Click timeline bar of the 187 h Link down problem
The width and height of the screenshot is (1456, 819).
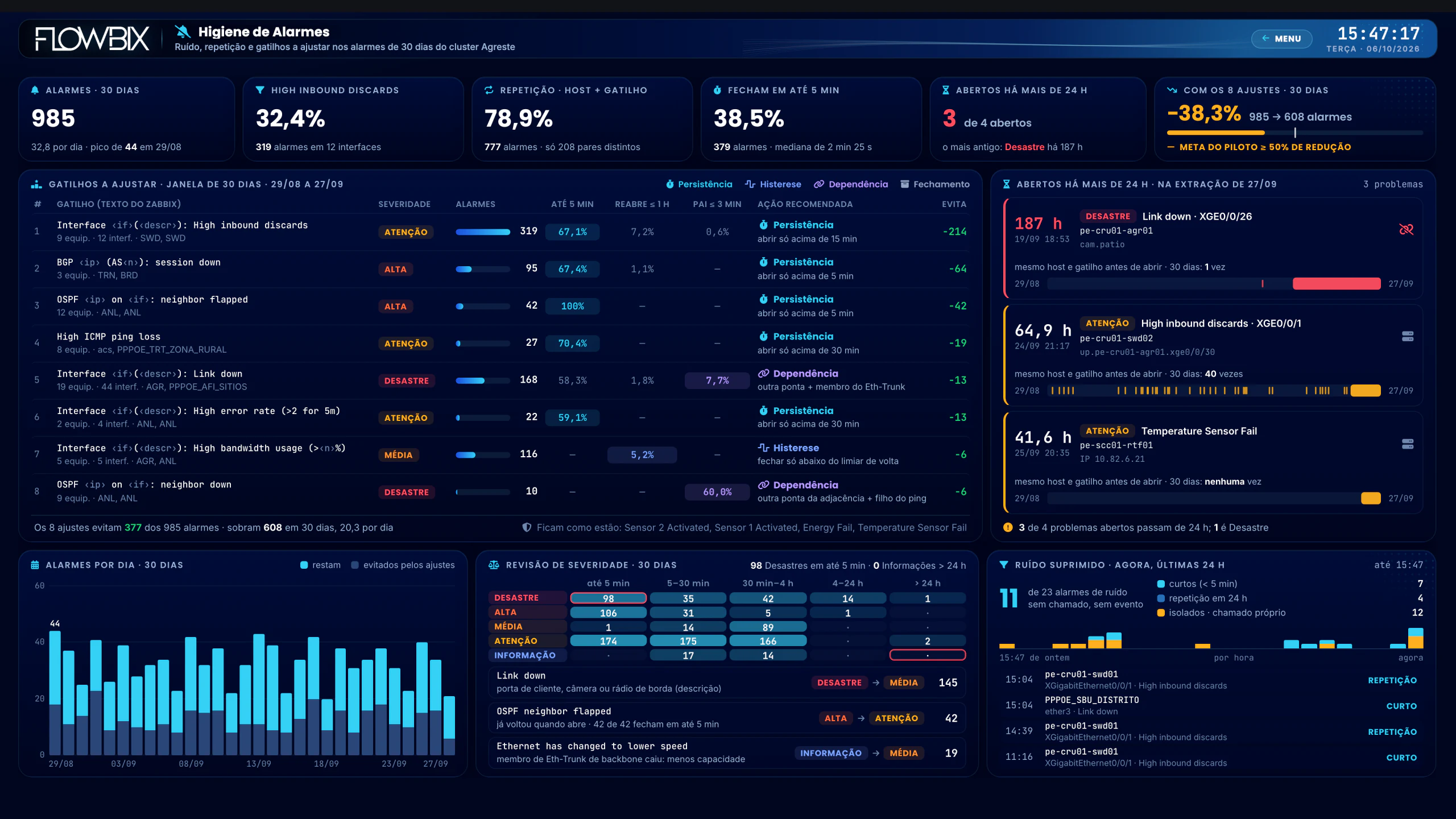coord(1214,284)
